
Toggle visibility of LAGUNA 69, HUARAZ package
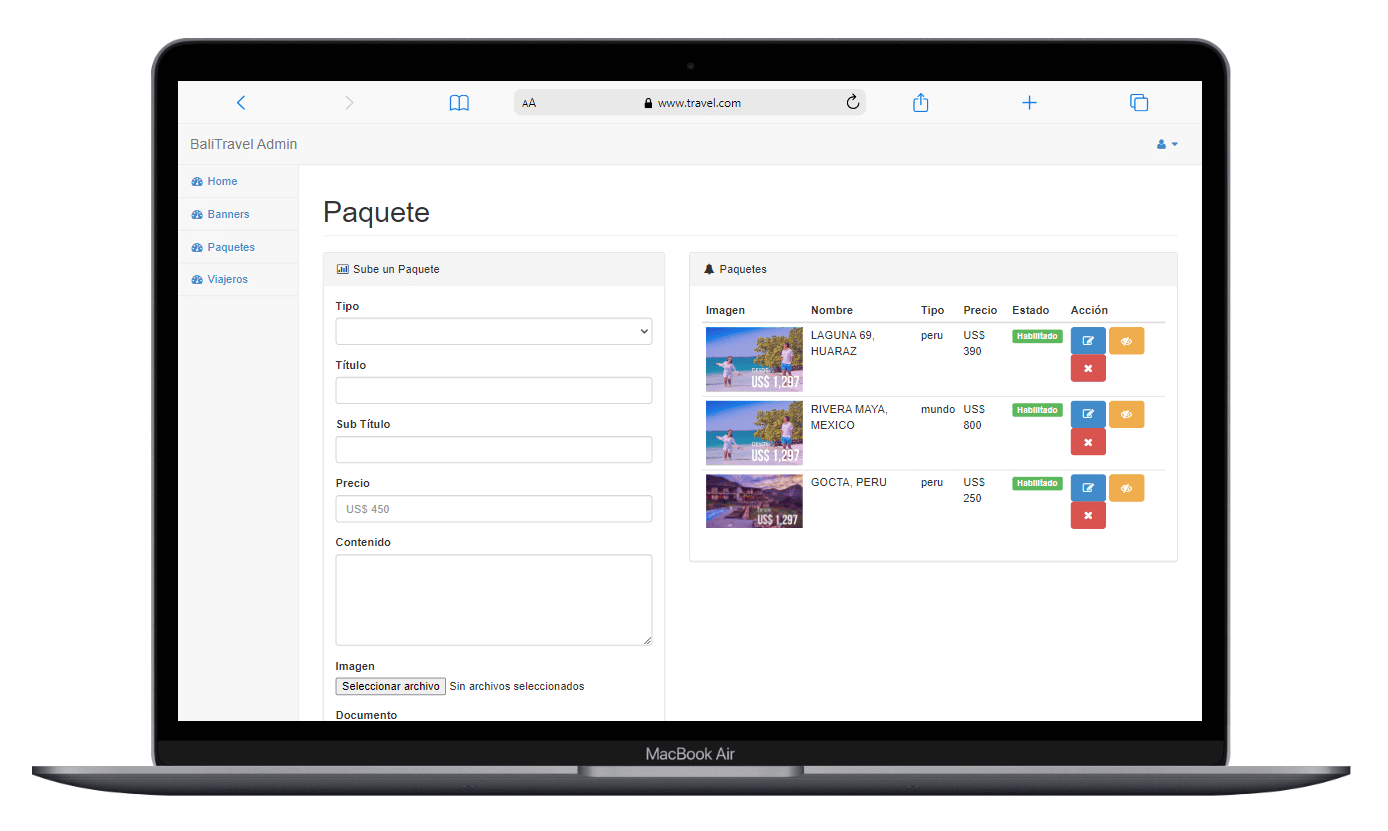(1126, 341)
